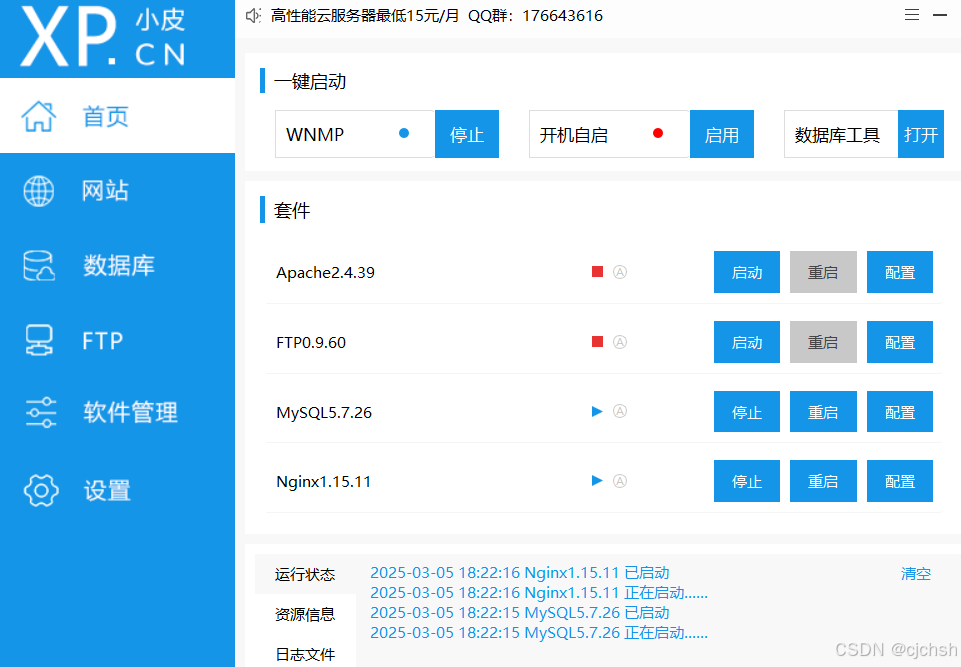Click the 套件 section heading
Screen dimensions: 961x667
point(292,210)
